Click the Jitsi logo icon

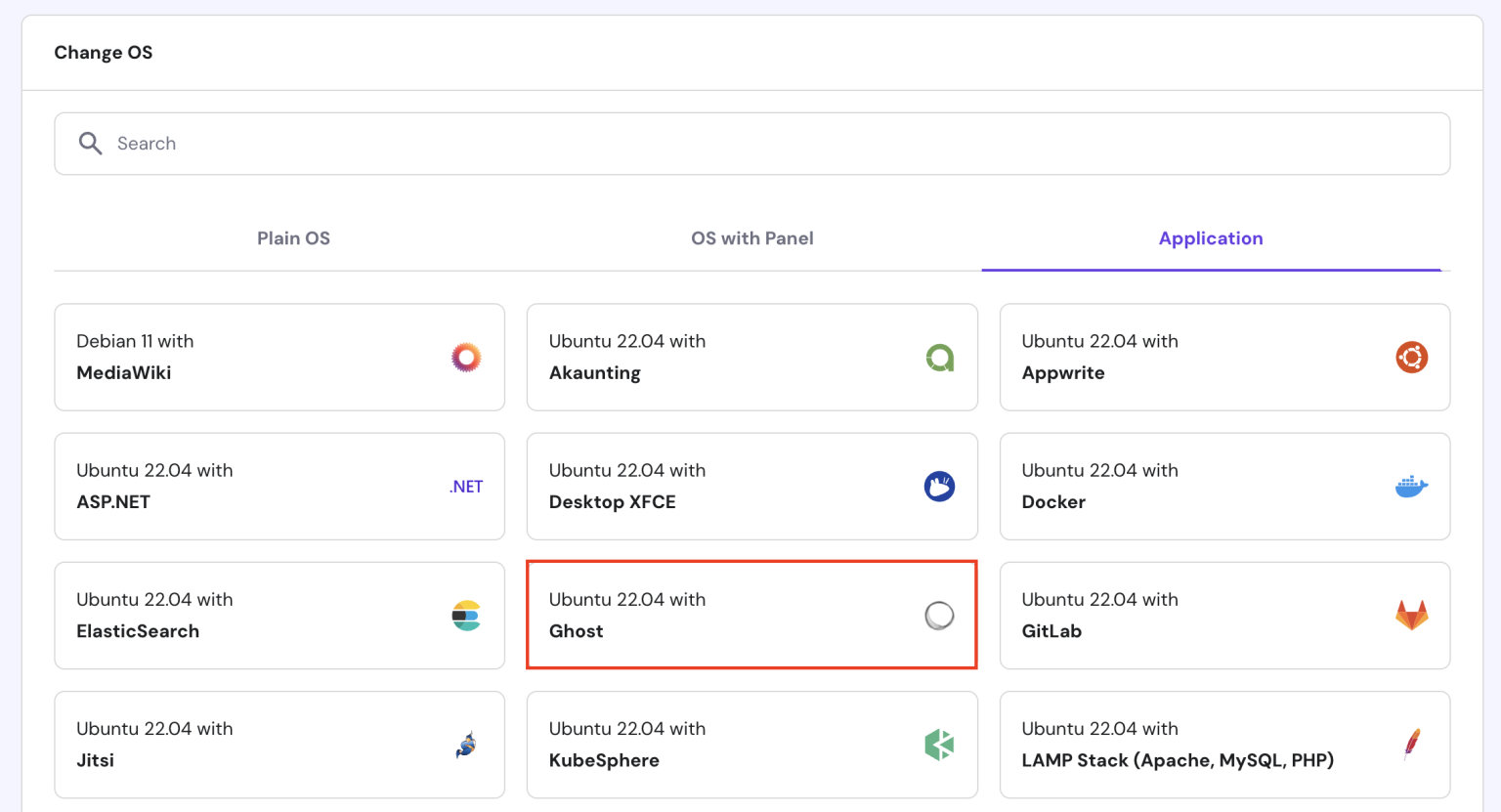tap(466, 745)
